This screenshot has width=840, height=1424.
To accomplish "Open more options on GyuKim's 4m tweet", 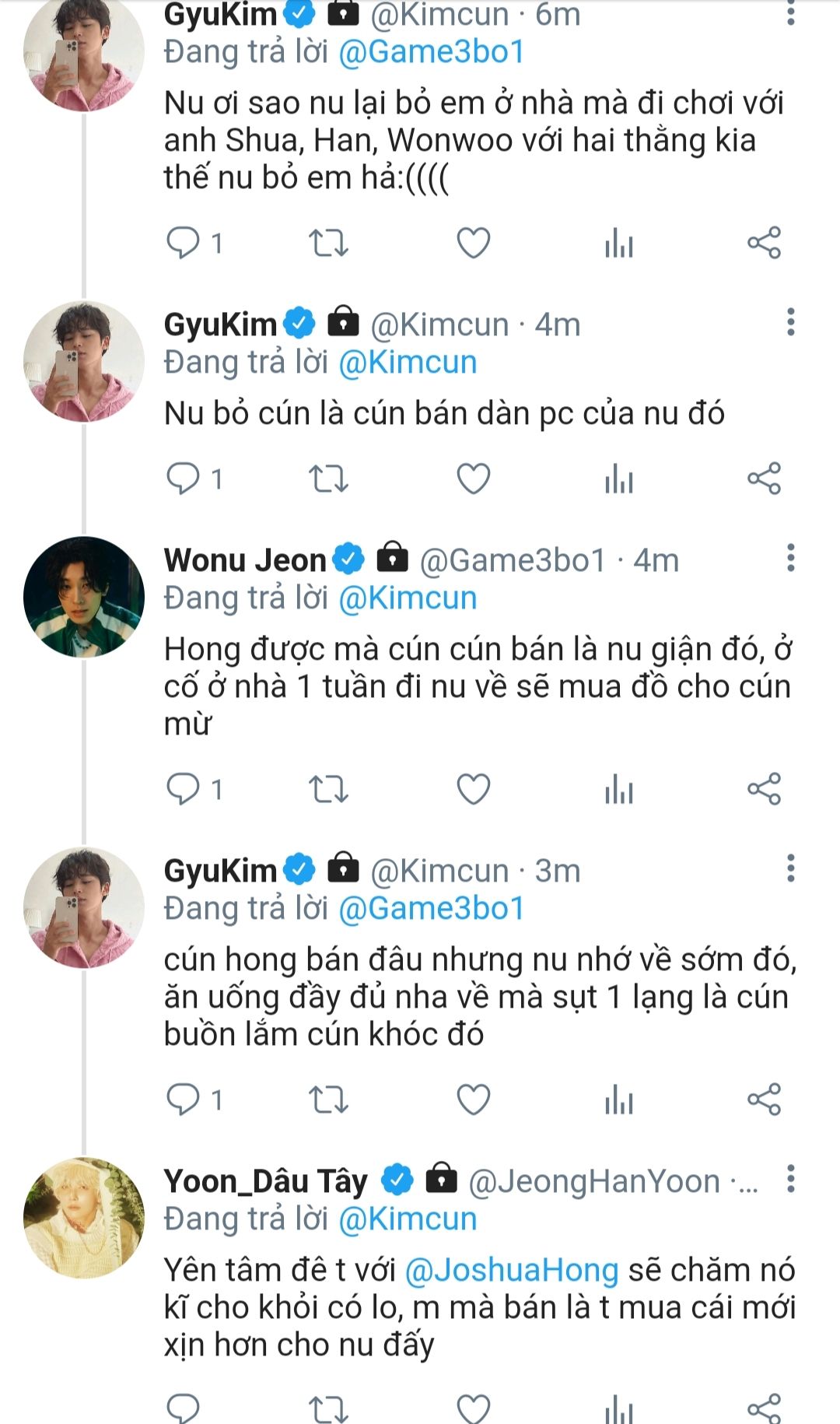I will pos(790,322).
